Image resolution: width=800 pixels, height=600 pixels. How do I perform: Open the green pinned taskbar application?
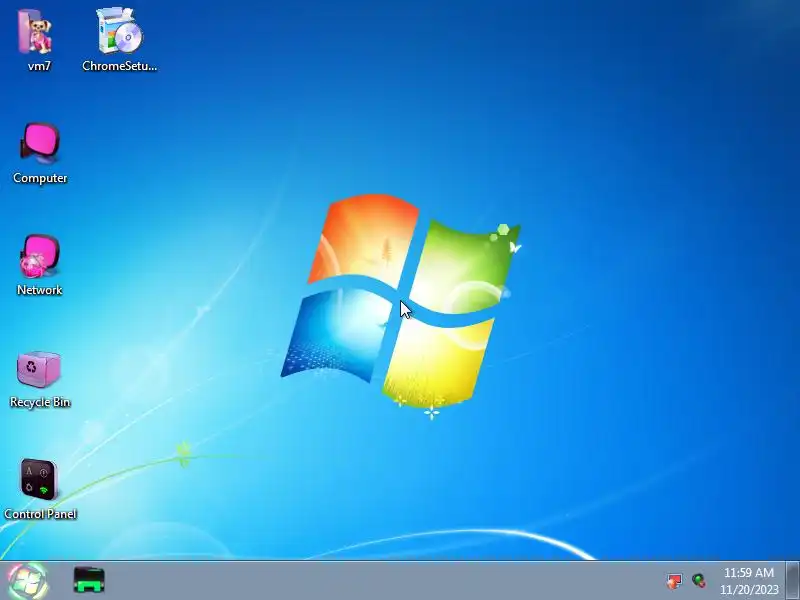click(x=89, y=580)
